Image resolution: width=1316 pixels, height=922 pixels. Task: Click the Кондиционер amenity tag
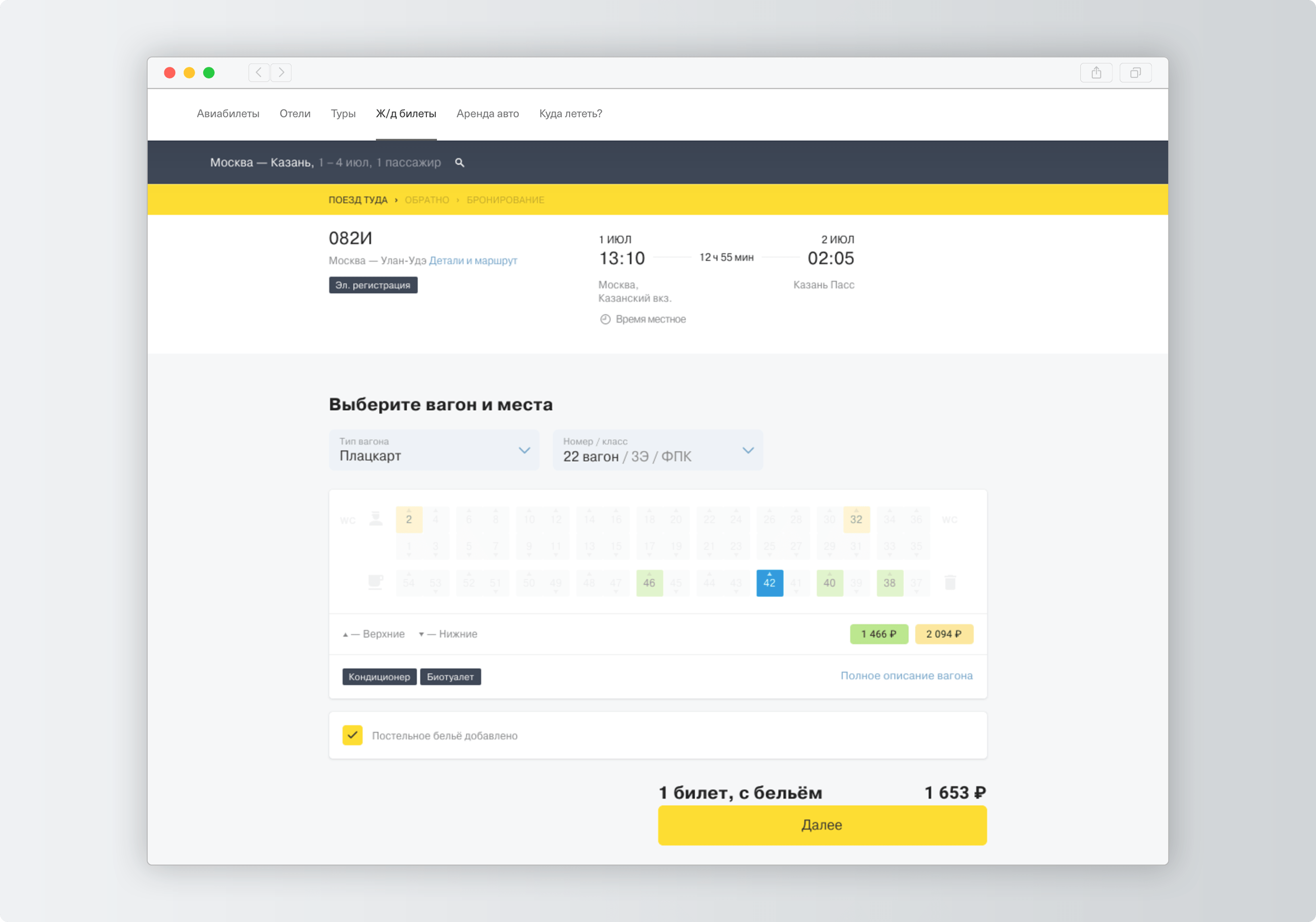click(379, 677)
